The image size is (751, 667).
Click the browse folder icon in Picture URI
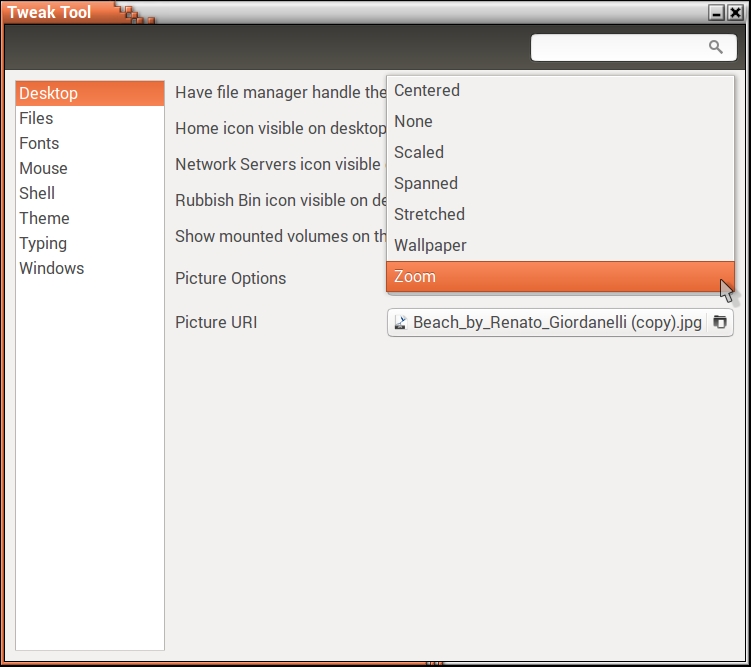[x=719, y=323]
